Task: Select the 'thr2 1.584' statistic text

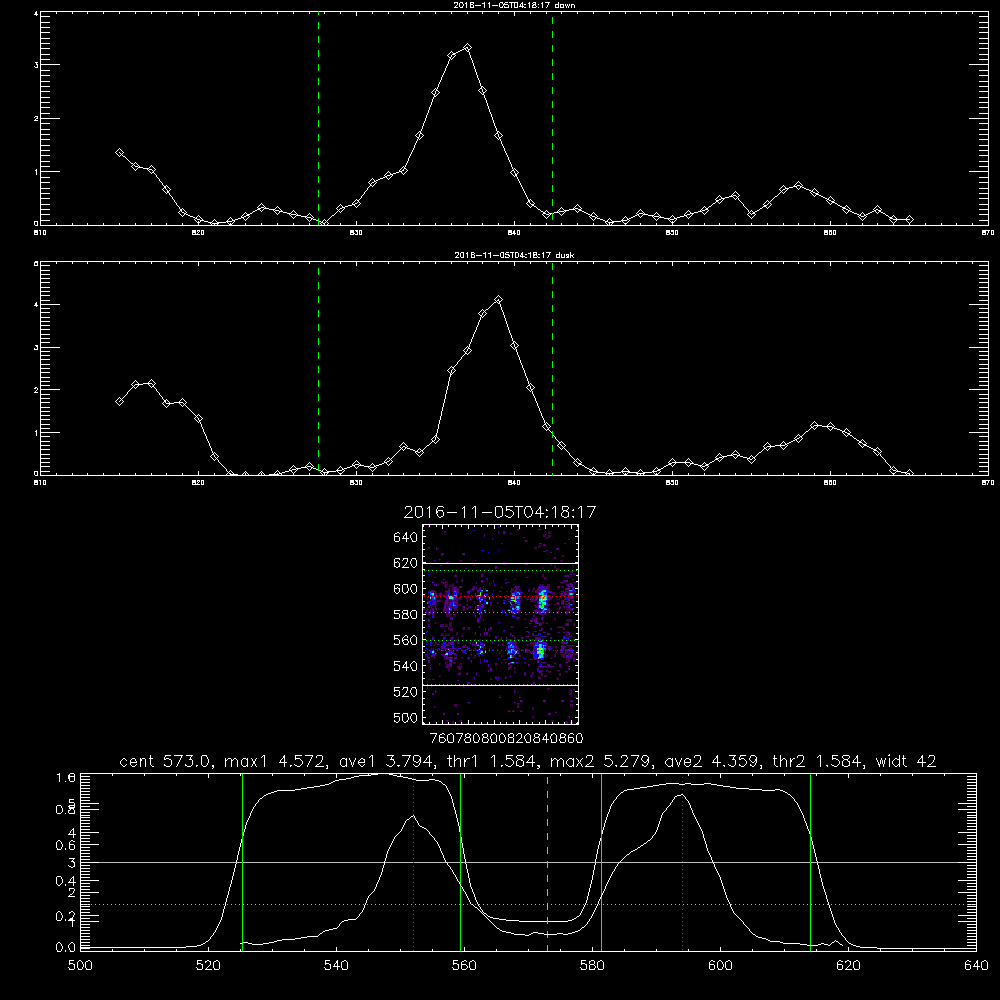Action: 818,761
